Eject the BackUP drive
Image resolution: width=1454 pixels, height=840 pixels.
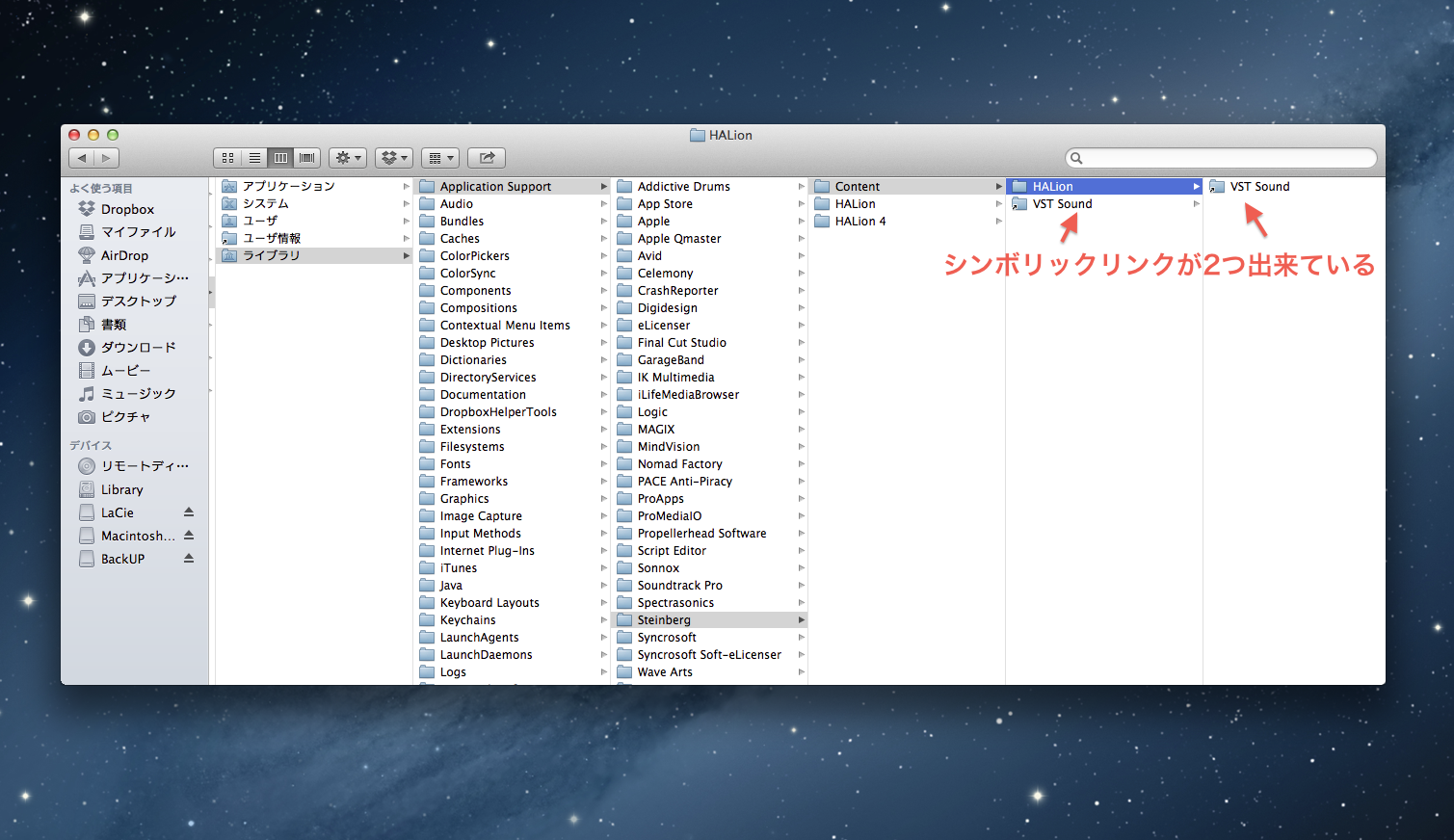189,559
